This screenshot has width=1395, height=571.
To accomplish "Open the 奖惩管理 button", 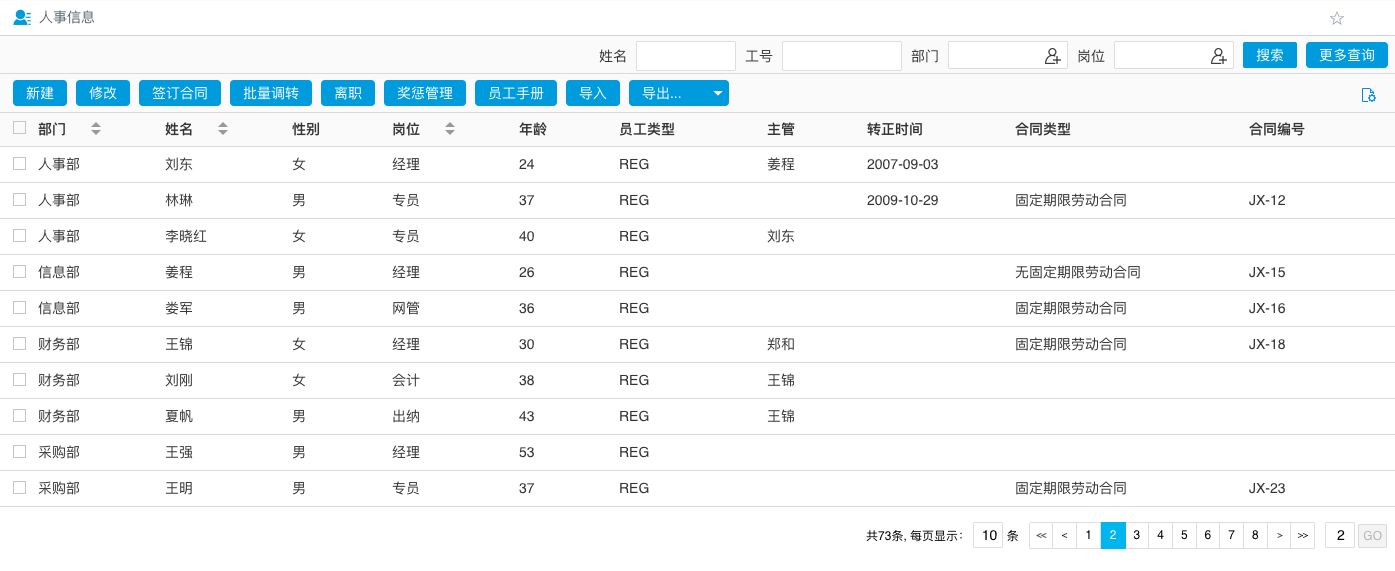I will 425,93.
